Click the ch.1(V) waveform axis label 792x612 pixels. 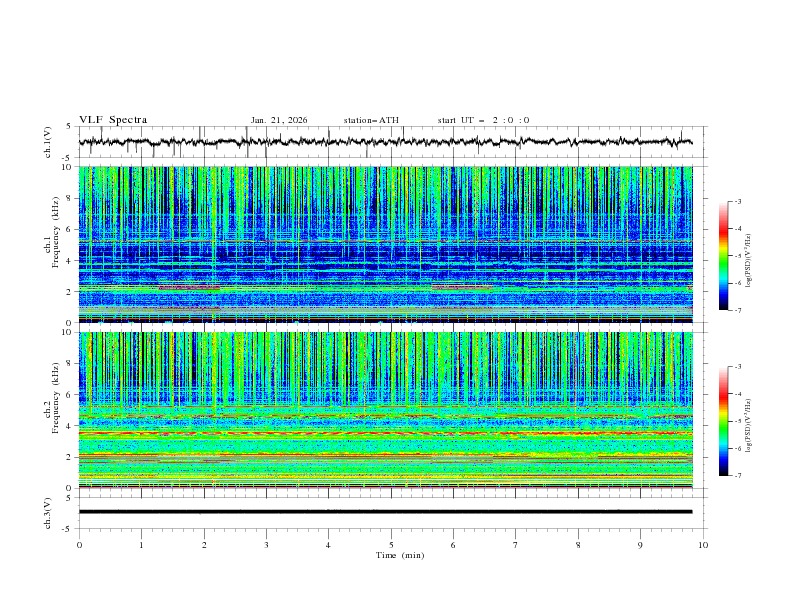click(48, 143)
